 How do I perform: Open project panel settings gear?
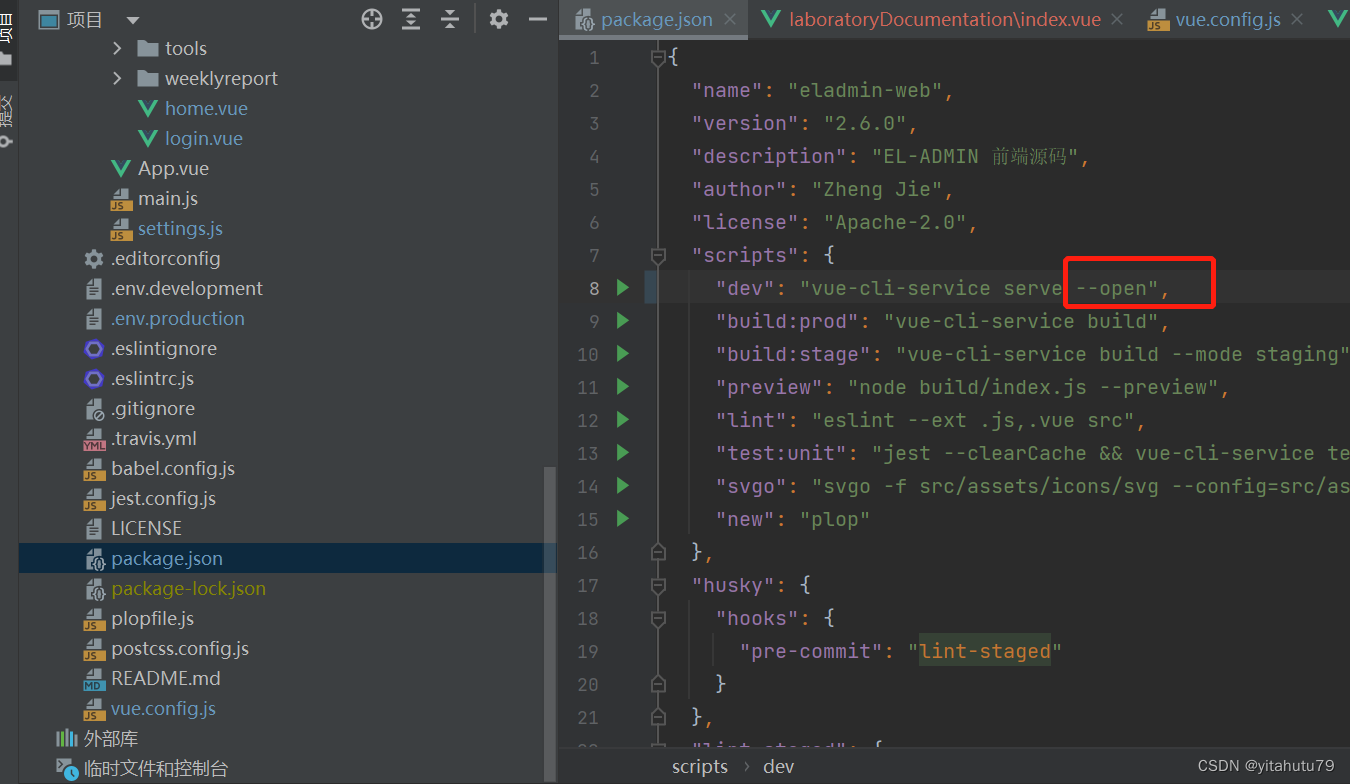pyautogui.click(x=499, y=19)
